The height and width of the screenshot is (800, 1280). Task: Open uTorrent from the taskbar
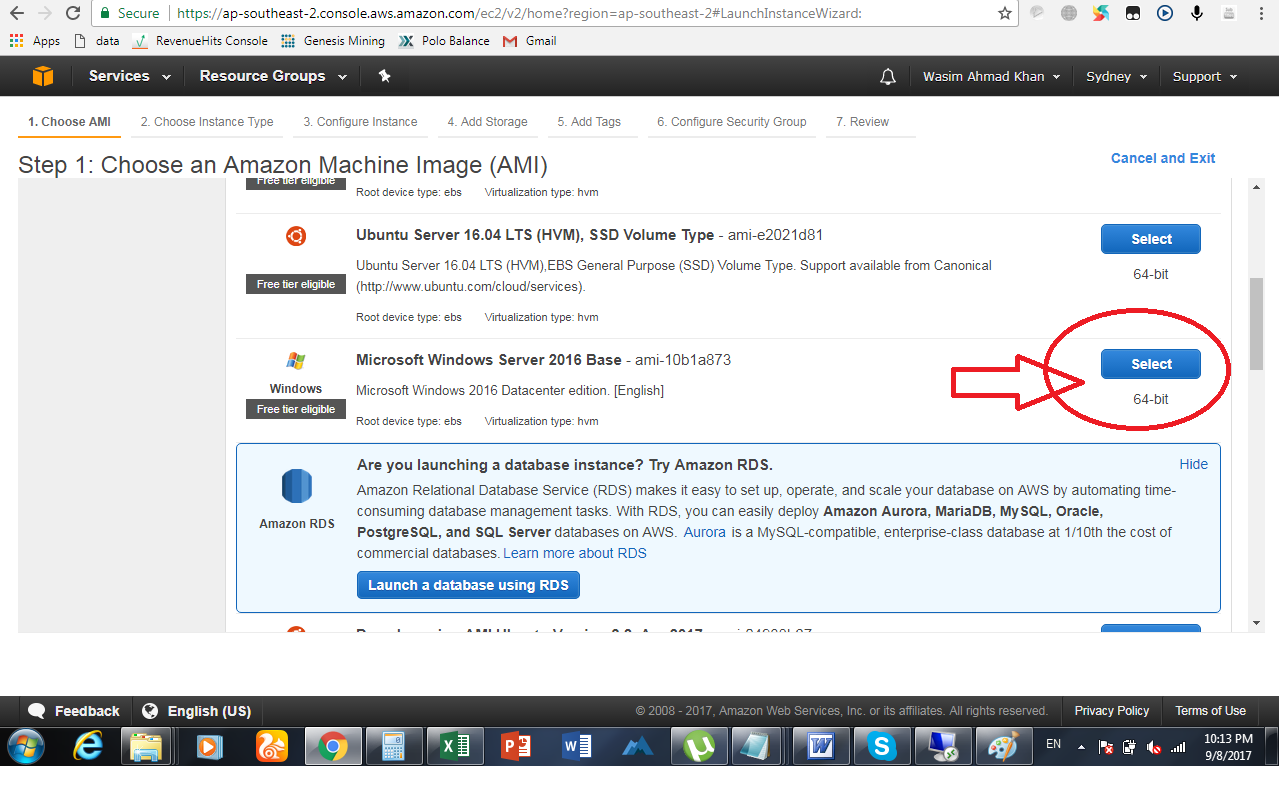click(699, 746)
